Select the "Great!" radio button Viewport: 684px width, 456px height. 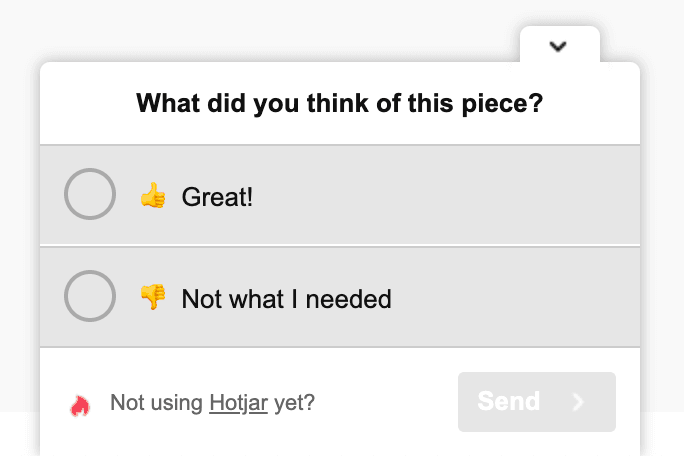pos(90,195)
